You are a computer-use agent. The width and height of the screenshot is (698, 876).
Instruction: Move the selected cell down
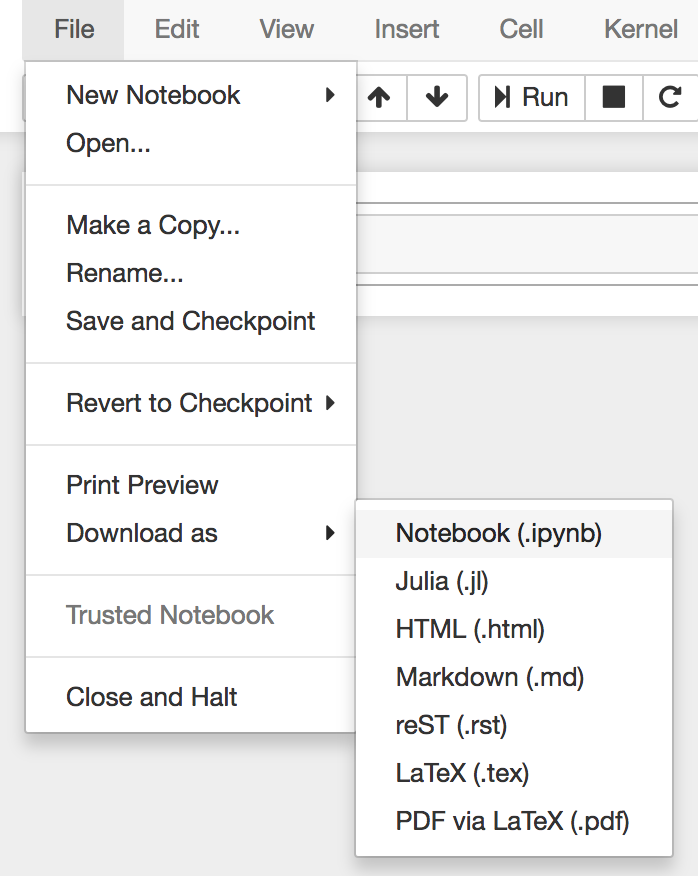[437, 97]
